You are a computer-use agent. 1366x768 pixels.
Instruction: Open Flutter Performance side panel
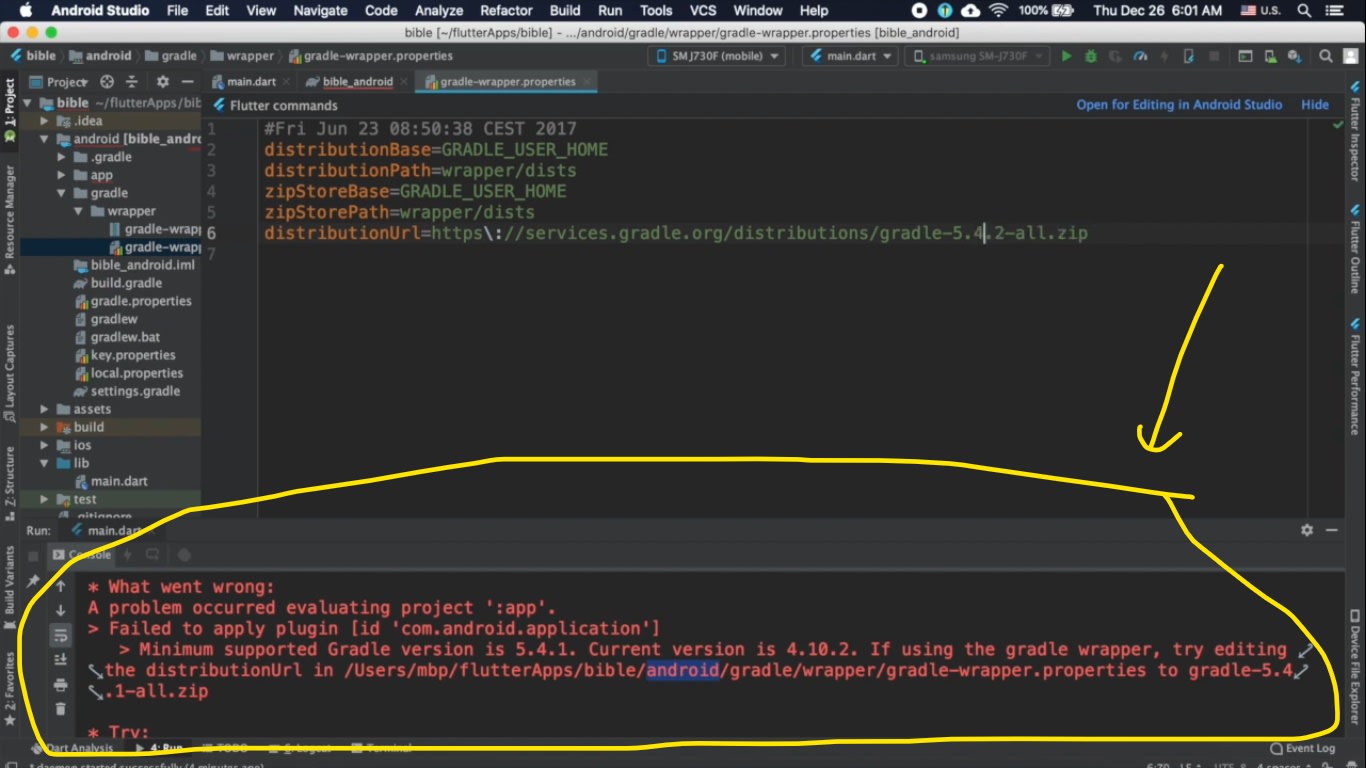[1355, 375]
